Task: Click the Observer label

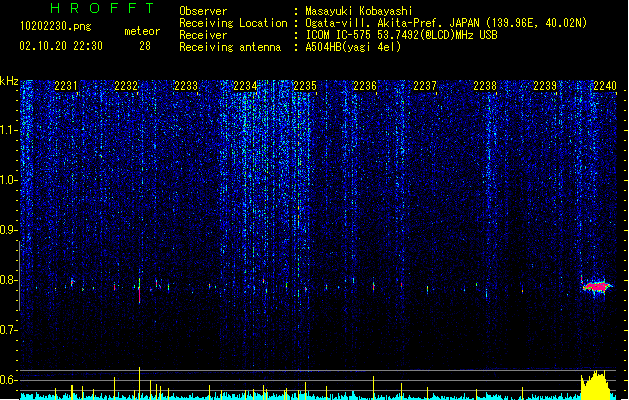Action: [203, 11]
